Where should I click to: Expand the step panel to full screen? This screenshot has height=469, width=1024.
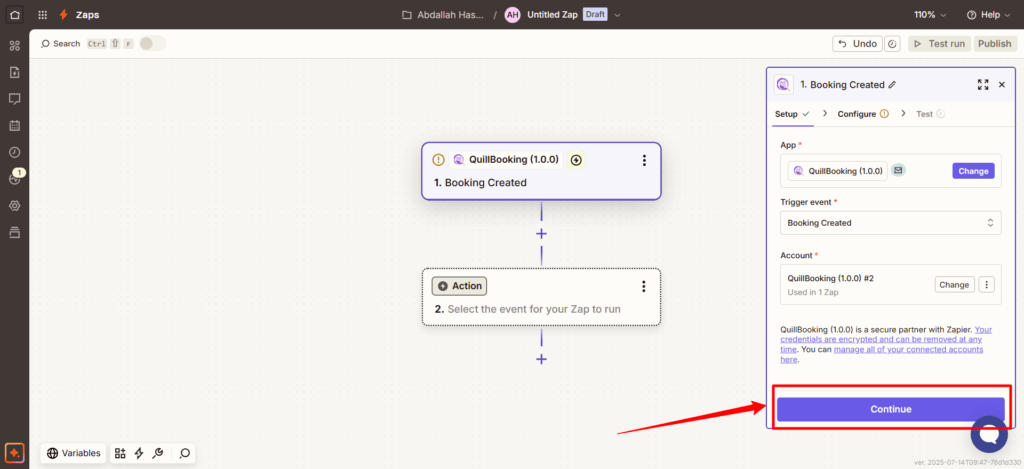(x=982, y=85)
